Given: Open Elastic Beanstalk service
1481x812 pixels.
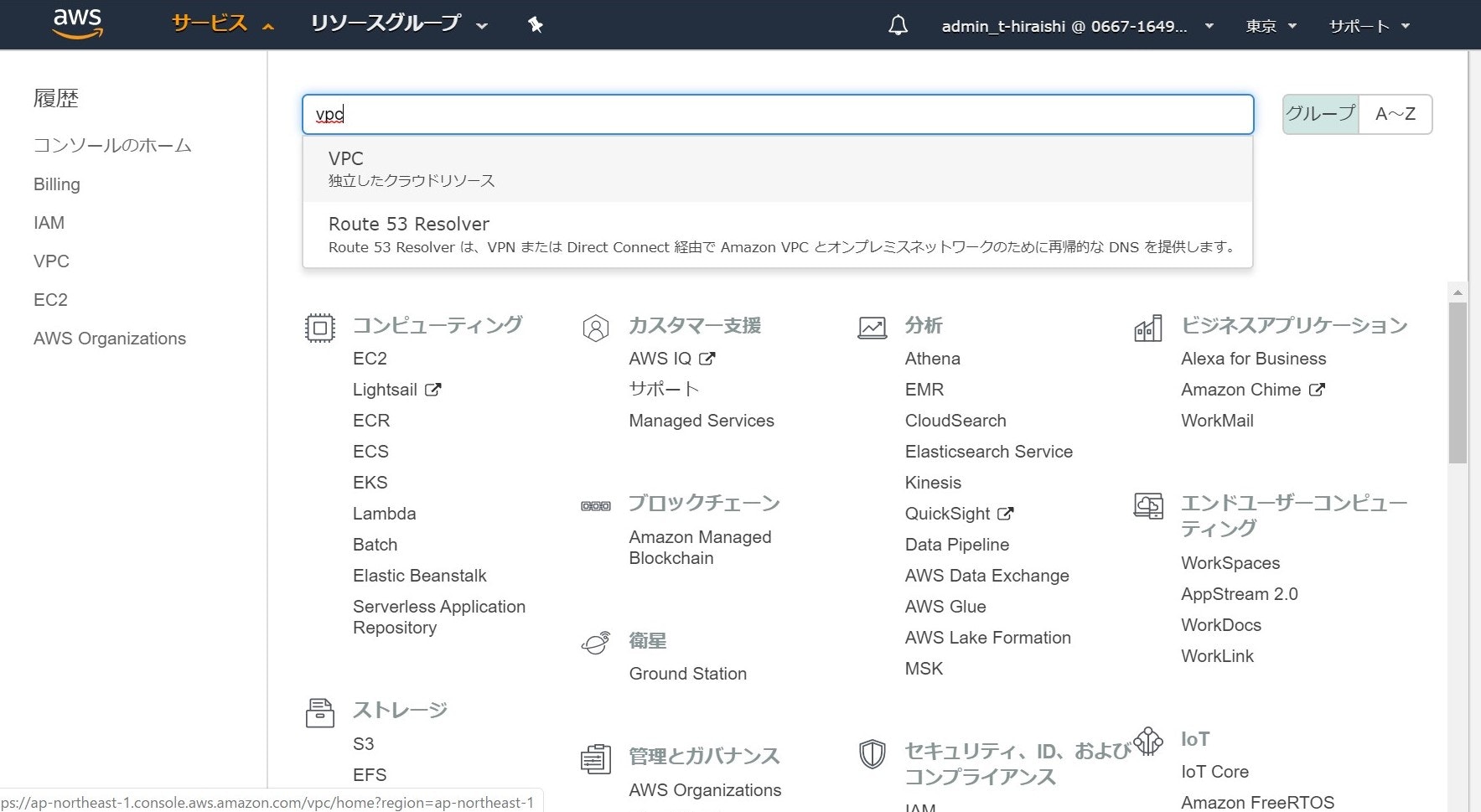Looking at the screenshot, I should (420, 576).
